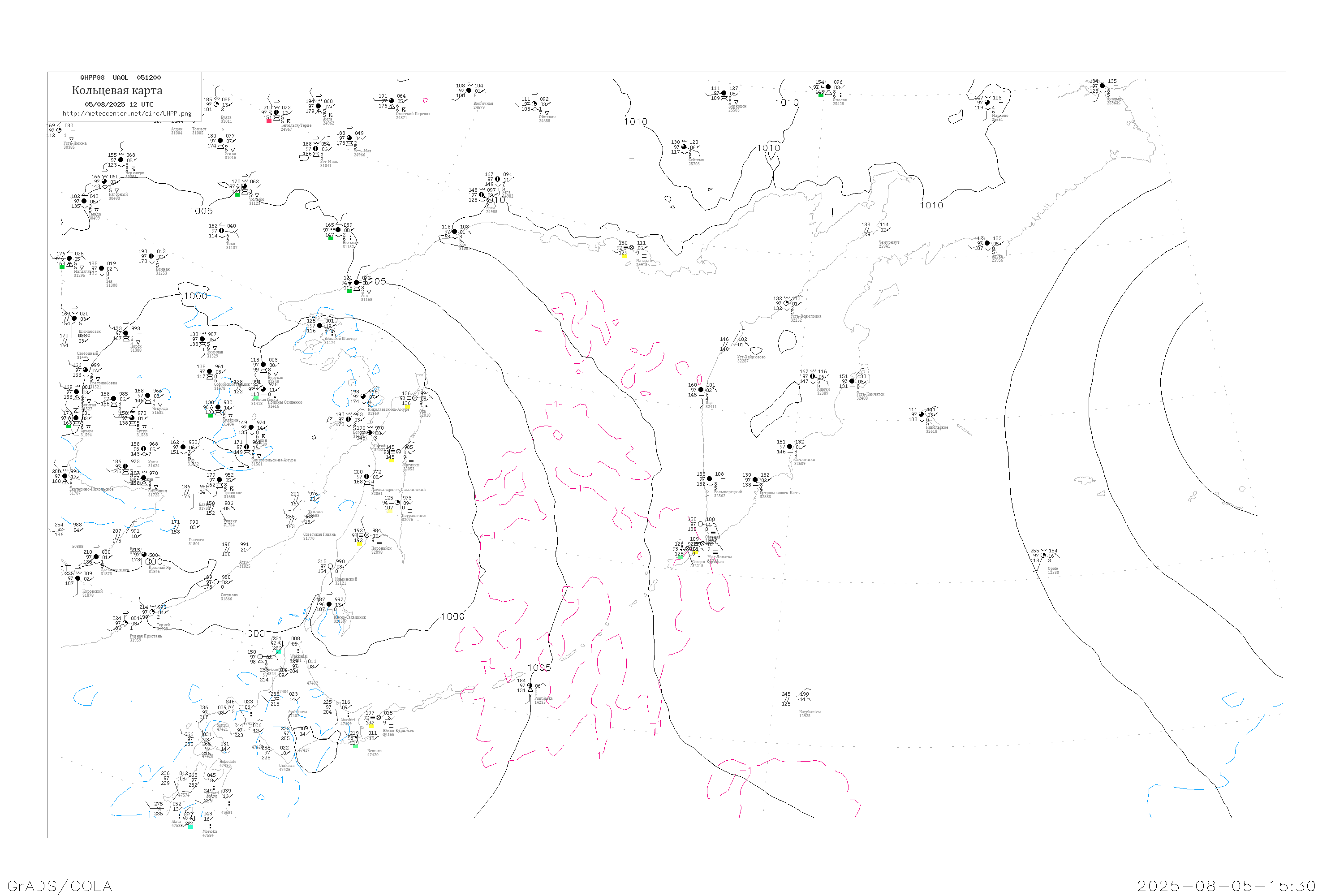Click the green square at Чульбю station
Image resolution: width=1344 pixels, height=896 pixels.
pos(237,195)
